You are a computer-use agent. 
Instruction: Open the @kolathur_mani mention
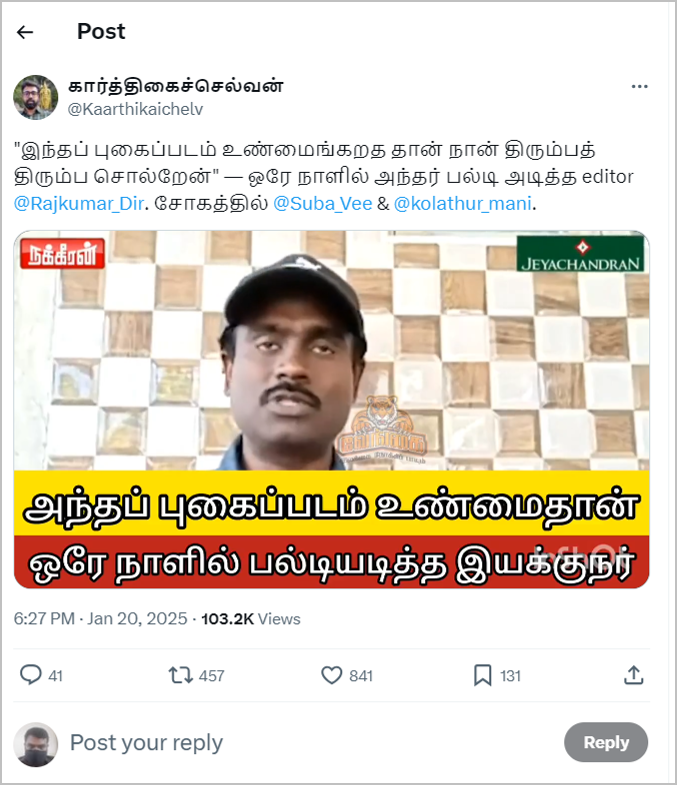(x=463, y=204)
